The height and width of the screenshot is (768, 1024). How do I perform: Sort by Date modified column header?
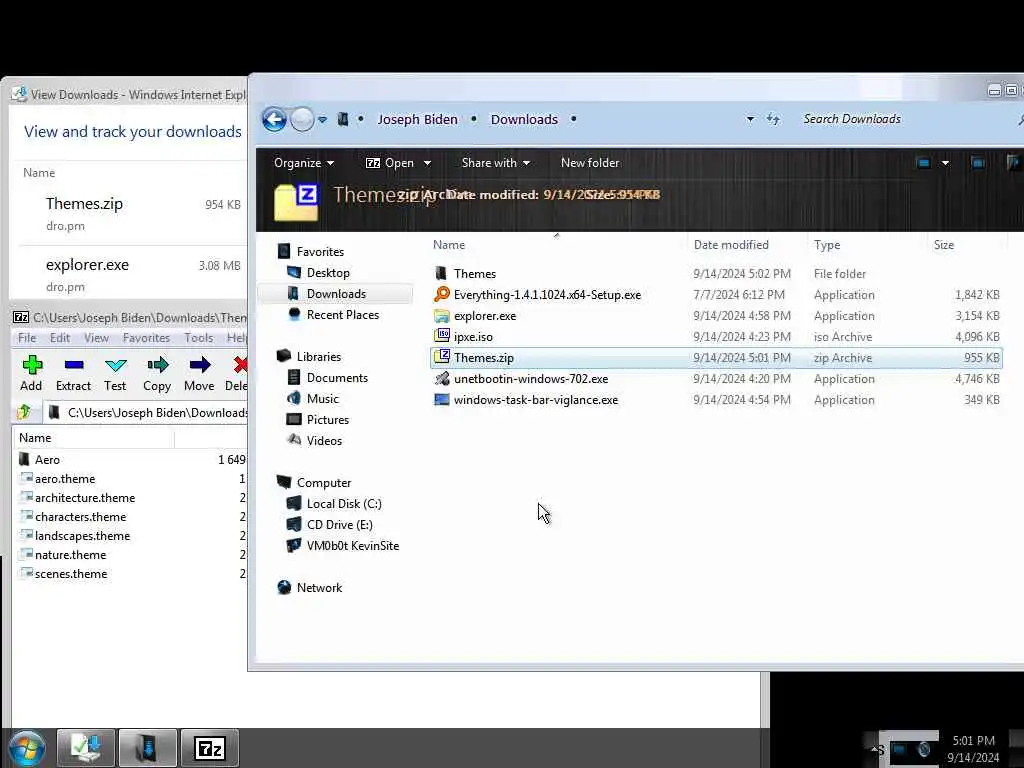pyautogui.click(x=731, y=245)
